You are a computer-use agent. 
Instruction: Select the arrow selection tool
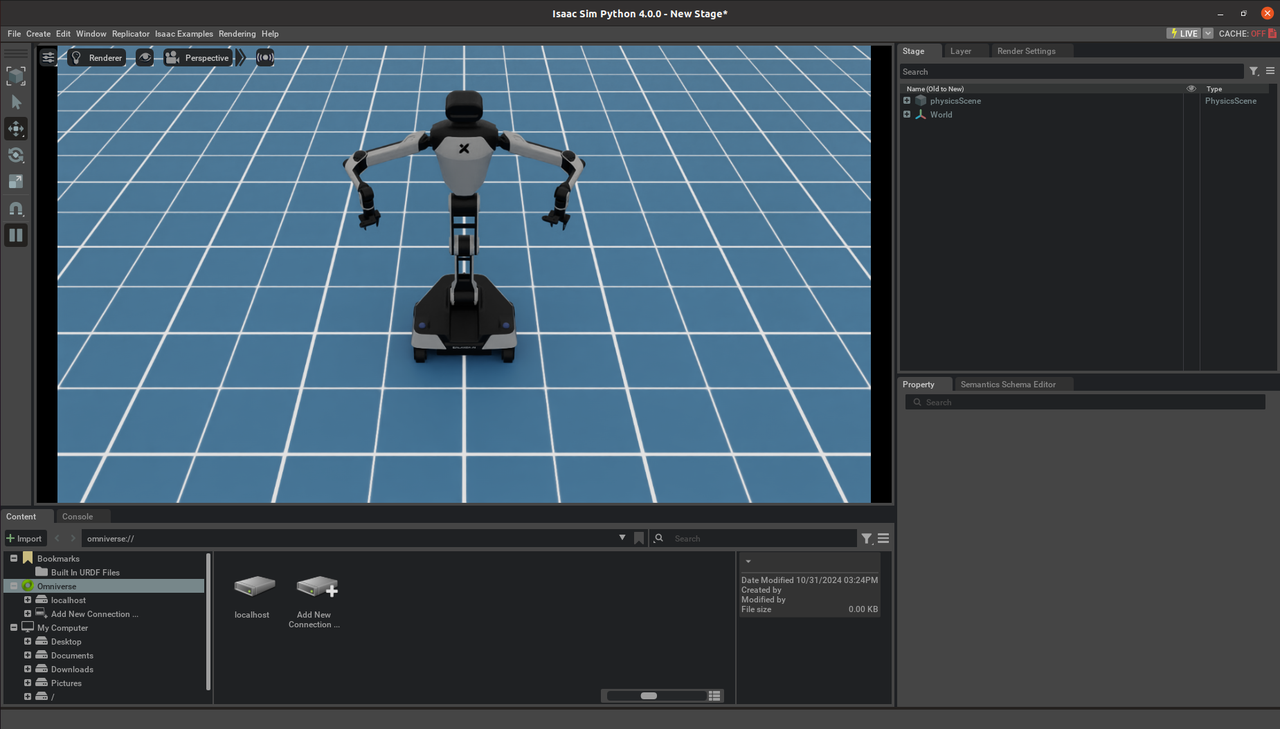point(16,102)
